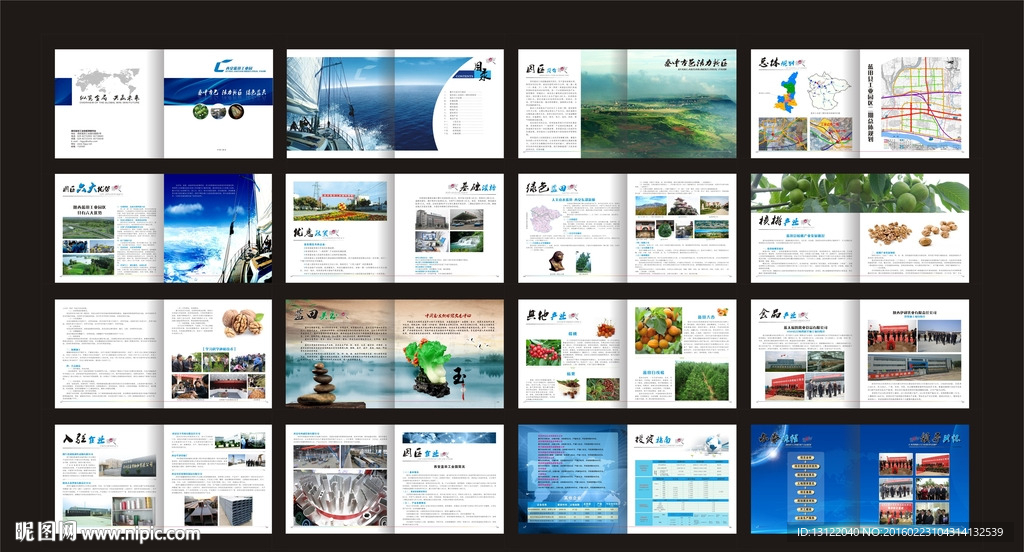Click the street grid planning map
The width and height of the screenshot is (1024, 552).
click(921, 103)
